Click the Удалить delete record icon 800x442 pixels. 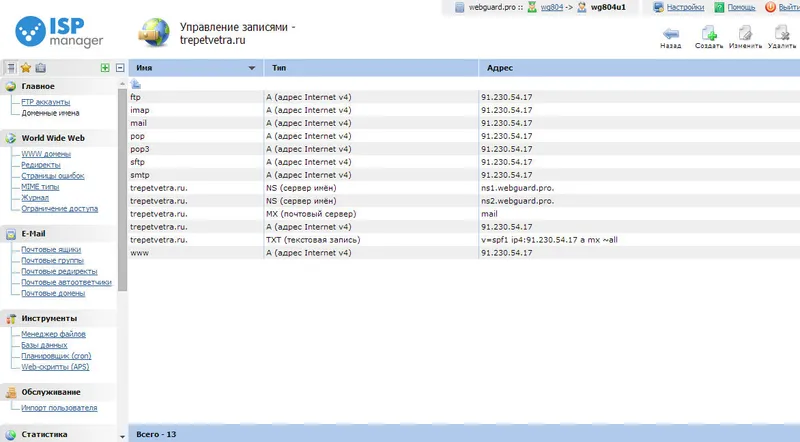click(x=782, y=34)
